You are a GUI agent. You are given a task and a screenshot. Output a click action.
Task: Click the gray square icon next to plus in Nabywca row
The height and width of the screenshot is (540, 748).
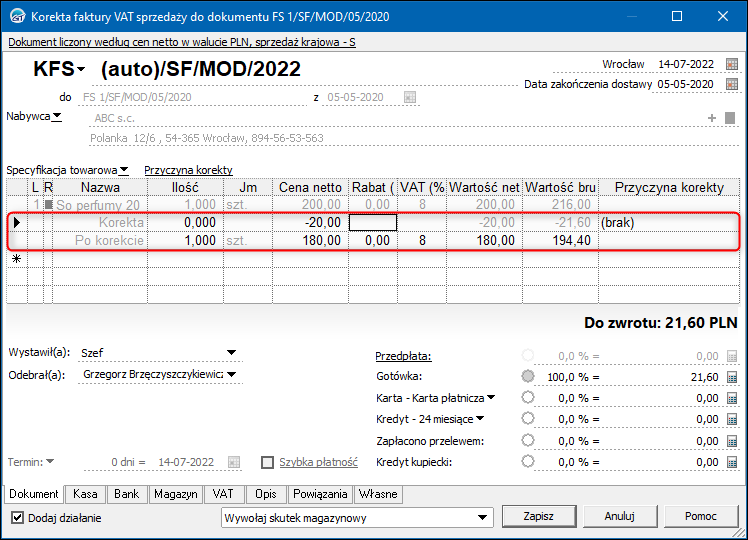[x=730, y=118]
